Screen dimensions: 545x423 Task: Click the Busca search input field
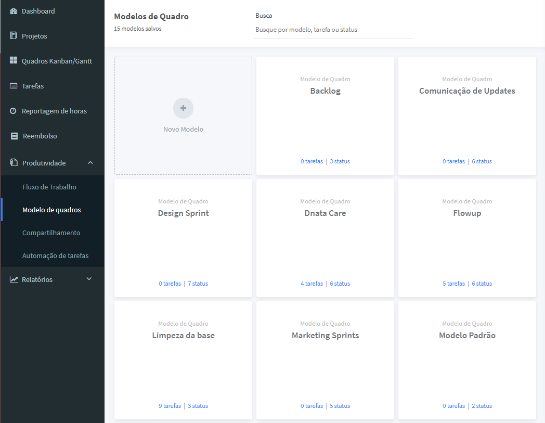click(333, 30)
